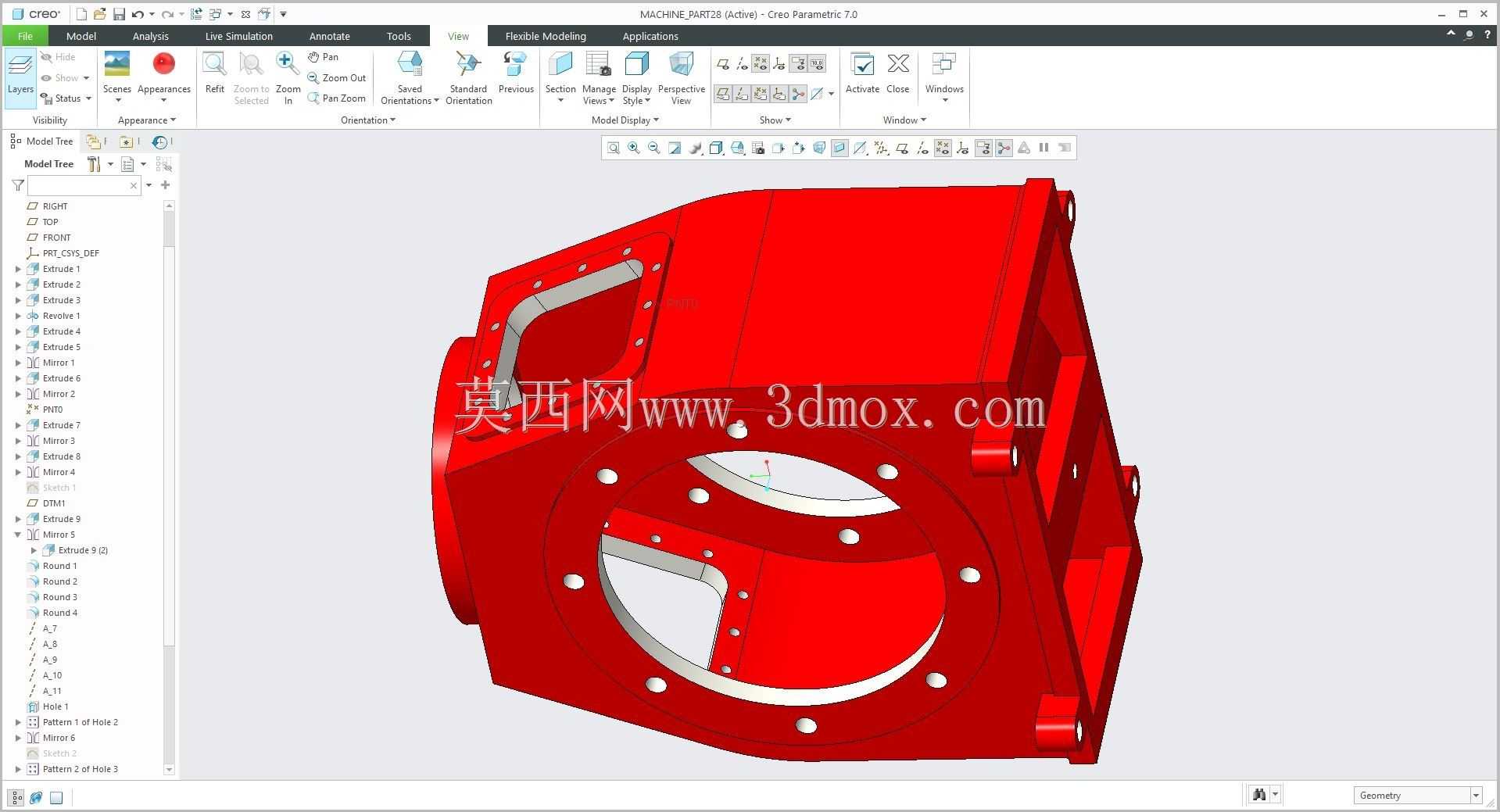Image resolution: width=1500 pixels, height=812 pixels.
Task: Open the Section button in Model Display
Action: point(560,78)
